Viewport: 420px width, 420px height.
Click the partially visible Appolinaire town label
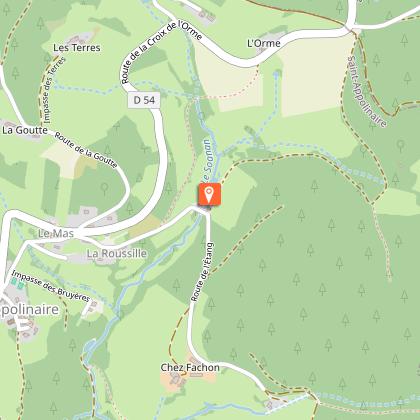tap(29, 310)
